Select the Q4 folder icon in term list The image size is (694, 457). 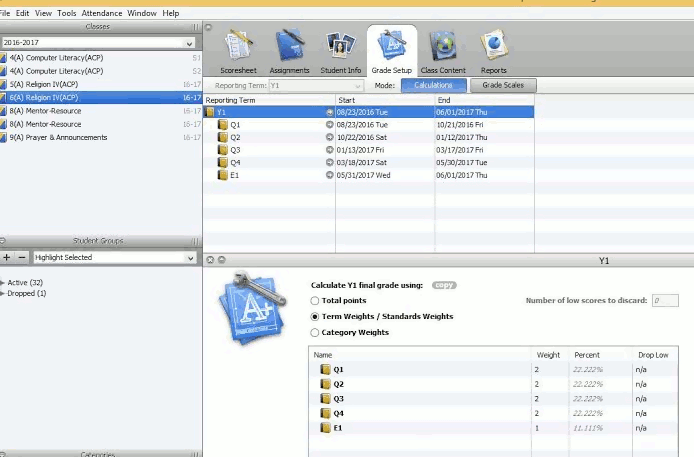pyautogui.click(x=223, y=162)
